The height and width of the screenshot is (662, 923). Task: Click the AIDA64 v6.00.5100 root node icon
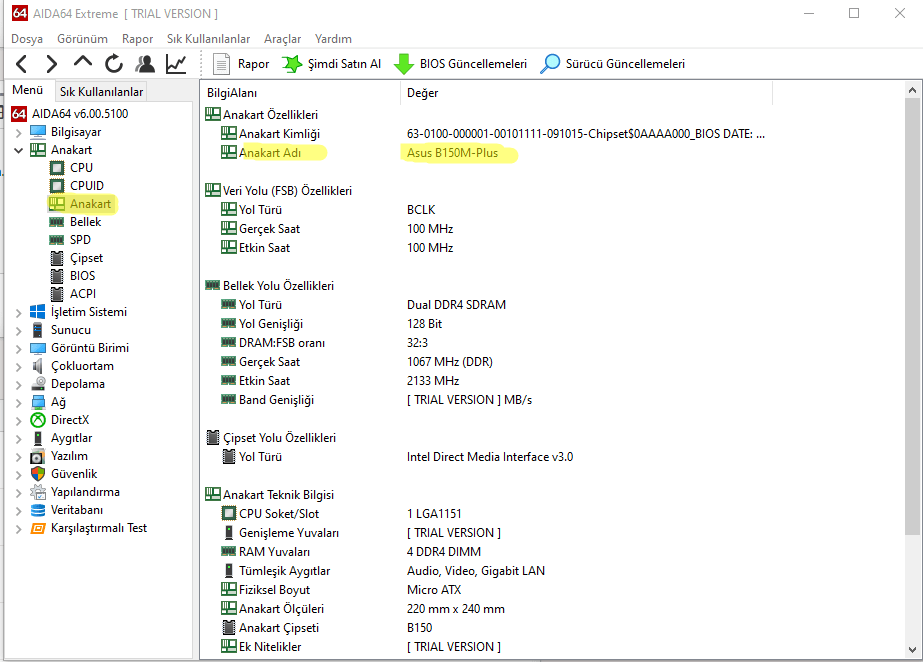click(19, 114)
